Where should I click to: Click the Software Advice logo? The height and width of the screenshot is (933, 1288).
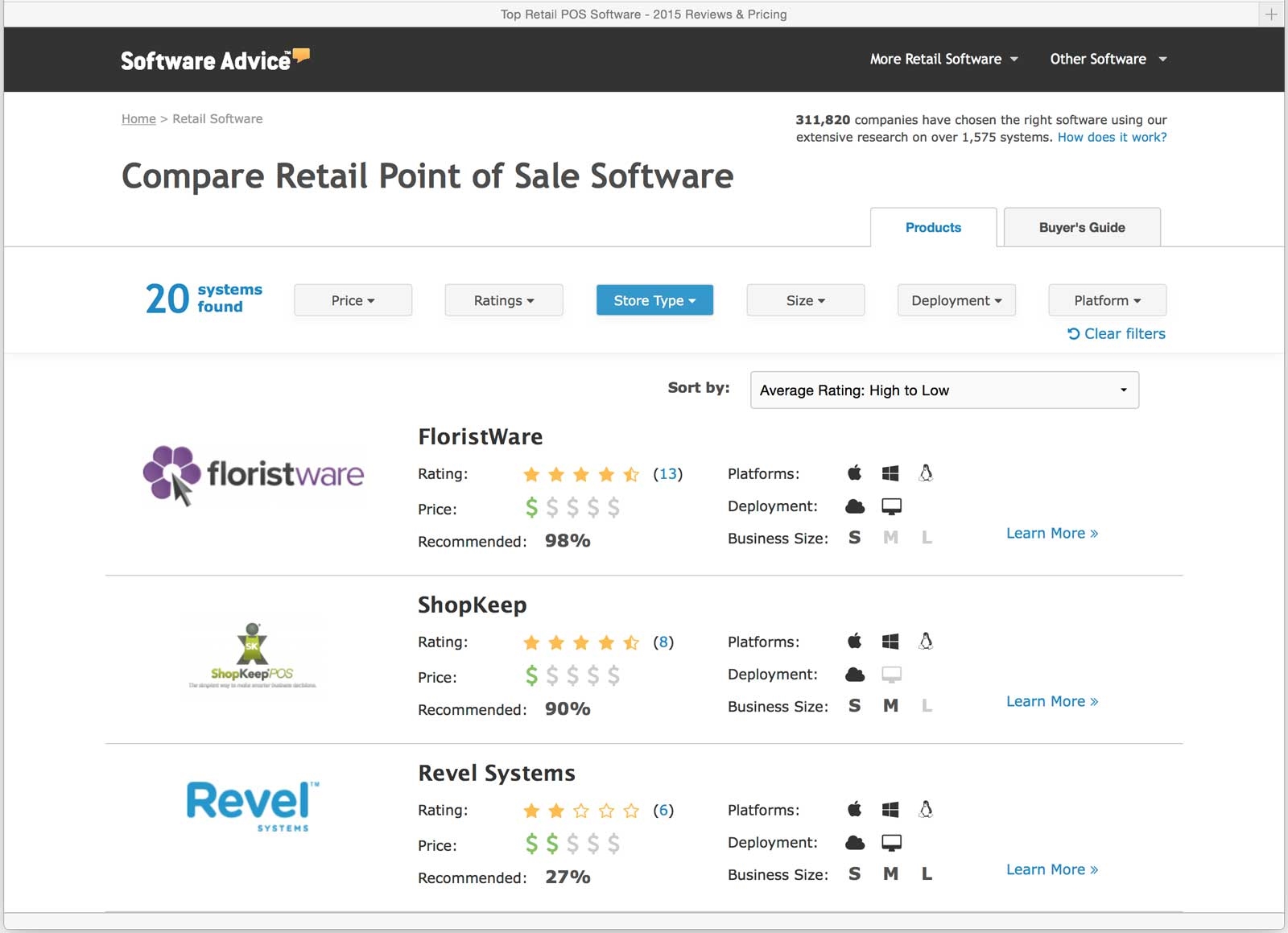[x=215, y=60]
